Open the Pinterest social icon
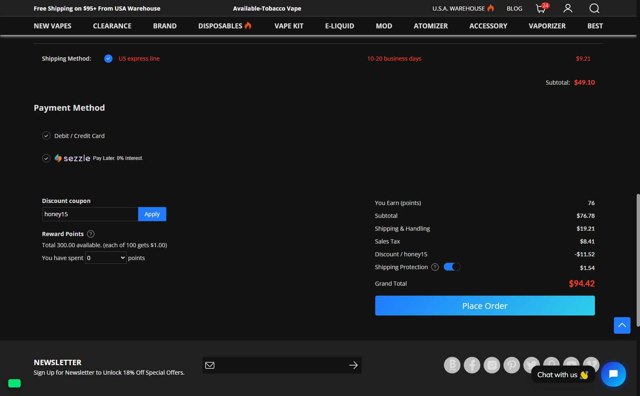640x396 pixels. click(x=511, y=365)
